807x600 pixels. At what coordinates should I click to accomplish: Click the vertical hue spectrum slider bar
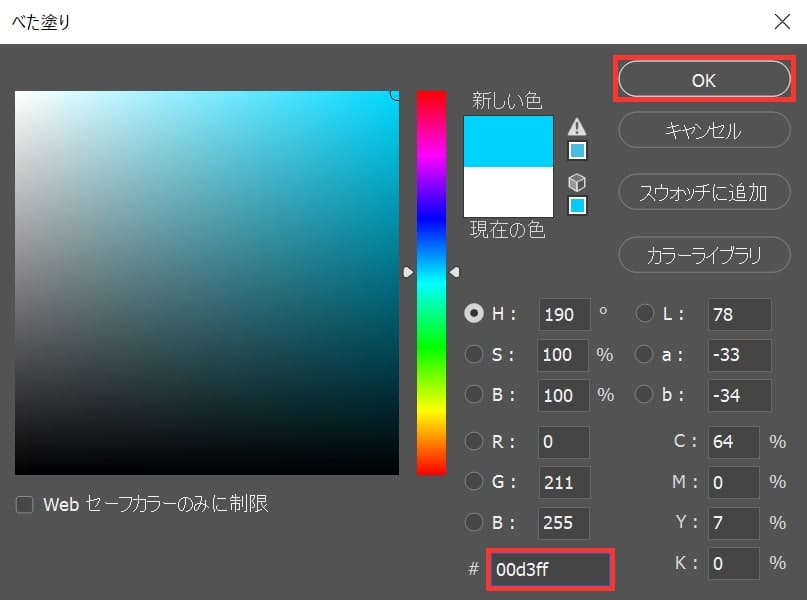pyautogui.click(x=431, y=283)
